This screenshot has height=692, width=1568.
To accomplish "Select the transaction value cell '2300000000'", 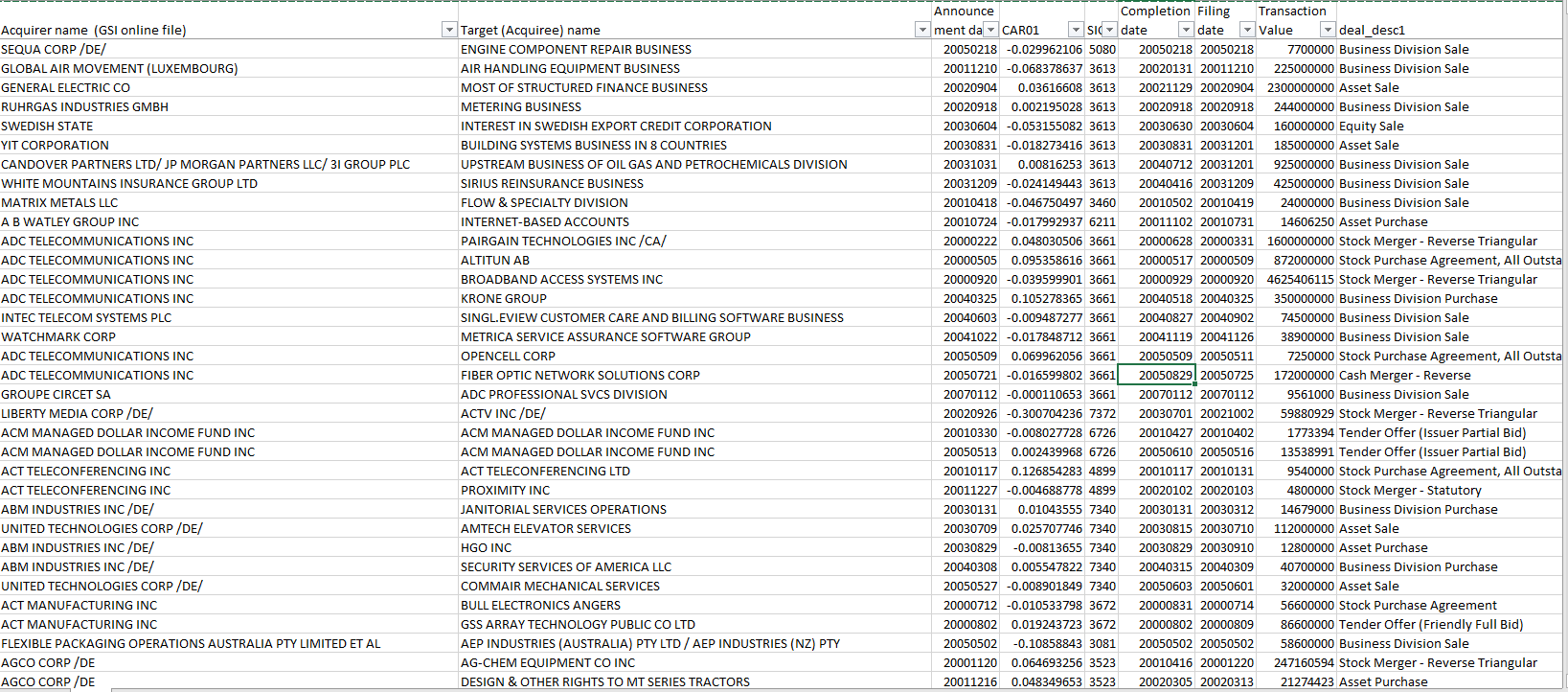I will tap(1297, 87).
